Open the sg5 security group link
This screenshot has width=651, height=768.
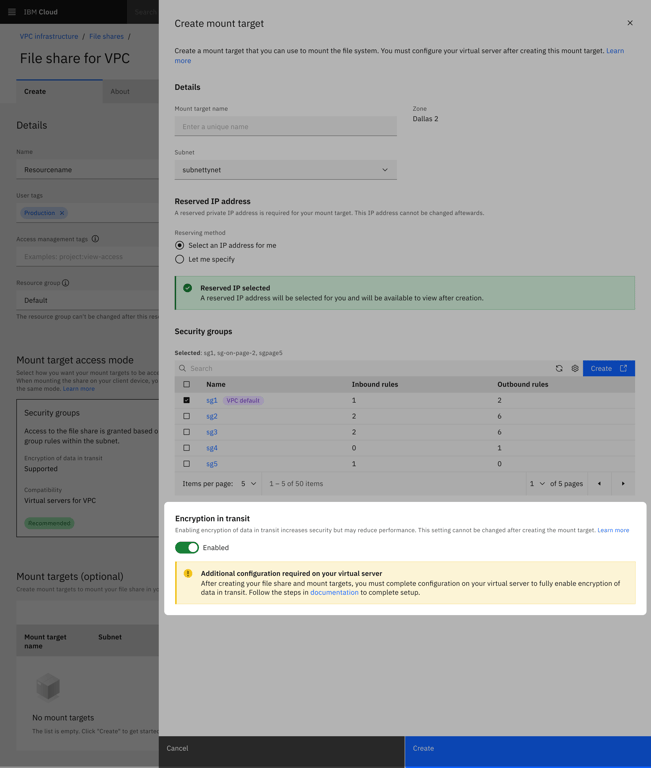coord(212,464)
